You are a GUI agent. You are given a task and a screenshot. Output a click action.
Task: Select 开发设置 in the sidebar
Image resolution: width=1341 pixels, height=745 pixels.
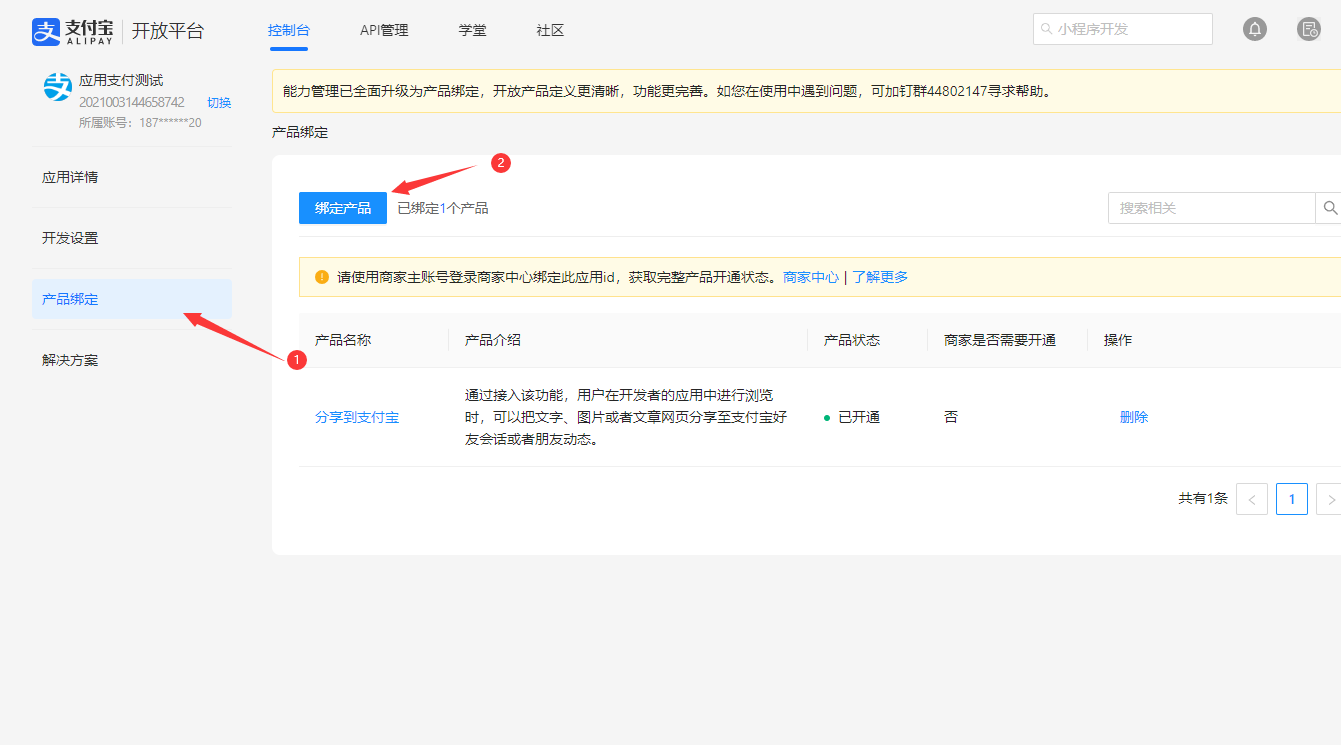point(70,238)
